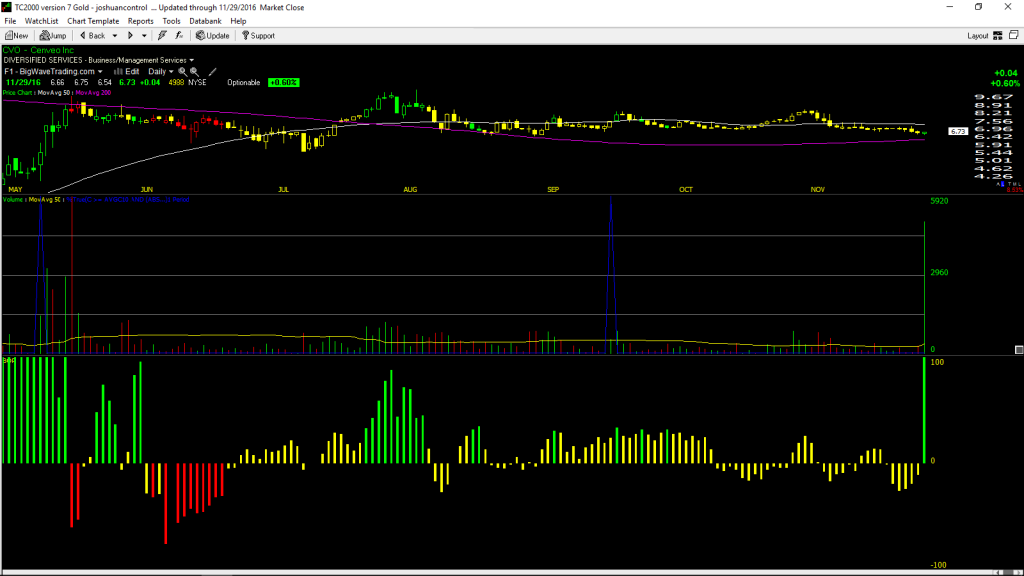Screen dimensions: 1024x576
Task: Open the Back history dropdown arrow
Action: [115, 36]
